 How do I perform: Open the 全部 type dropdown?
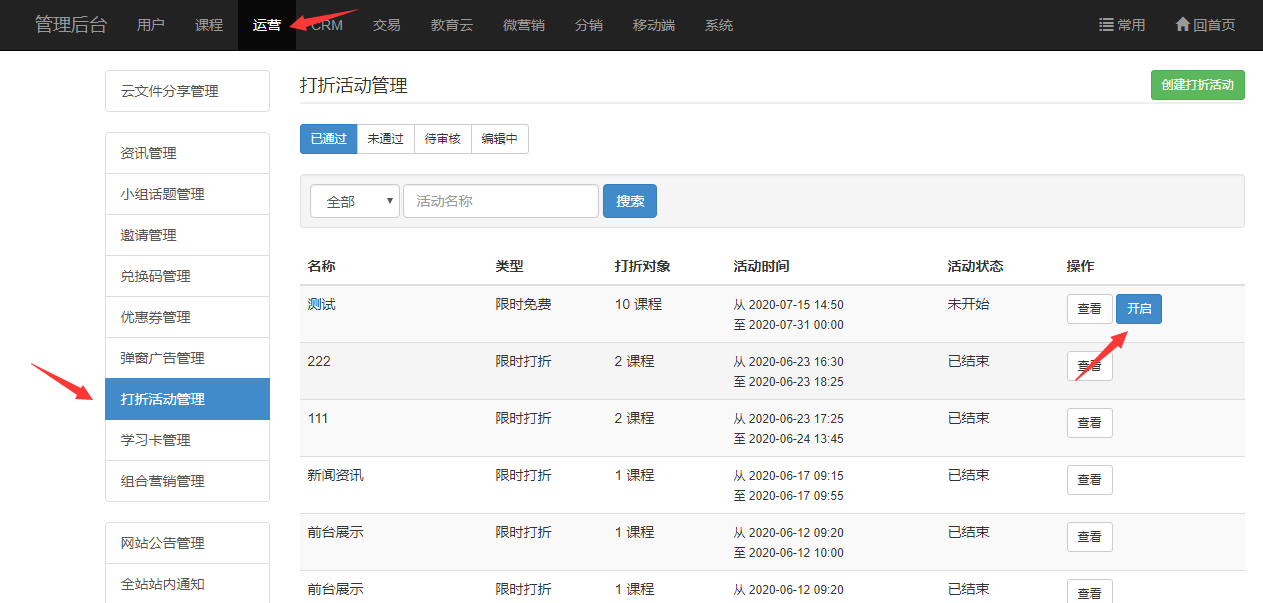point(355,201)
